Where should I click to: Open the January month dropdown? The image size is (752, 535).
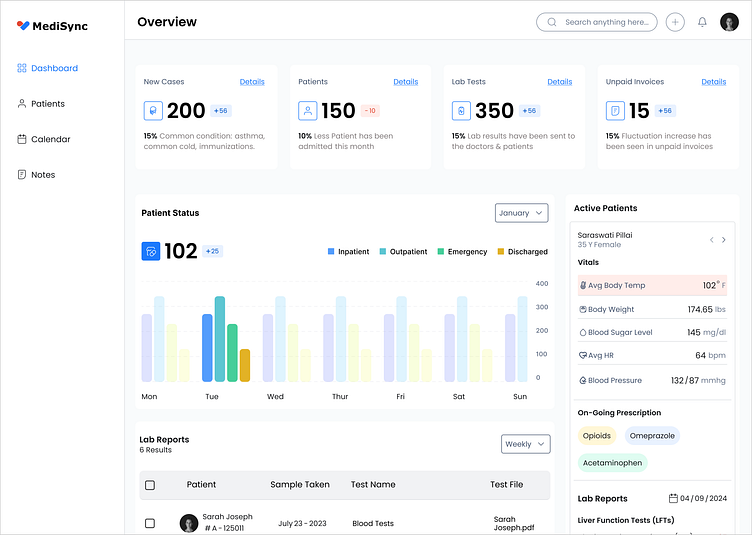click(x=521, y=213)
